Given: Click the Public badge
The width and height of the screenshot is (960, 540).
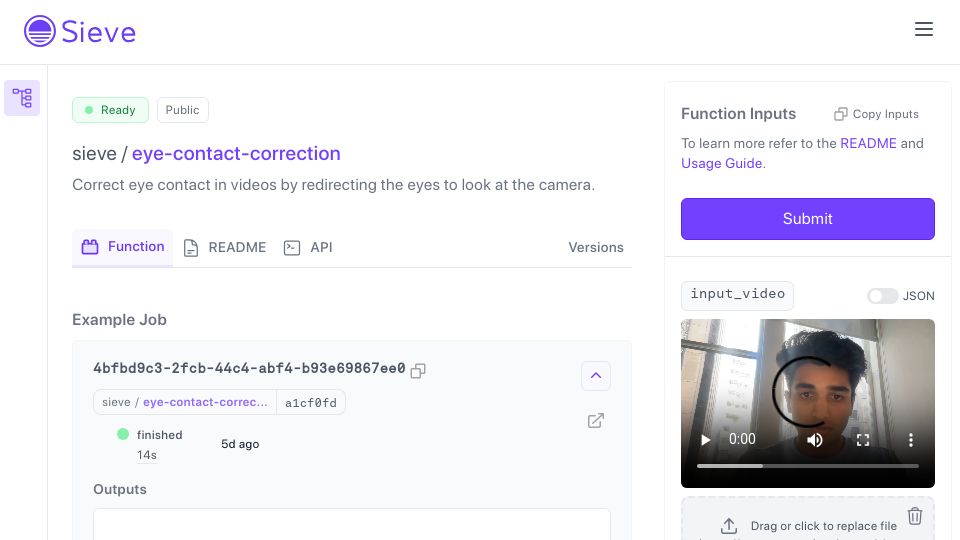Looking at the screenshot, I should pos(182,110).
